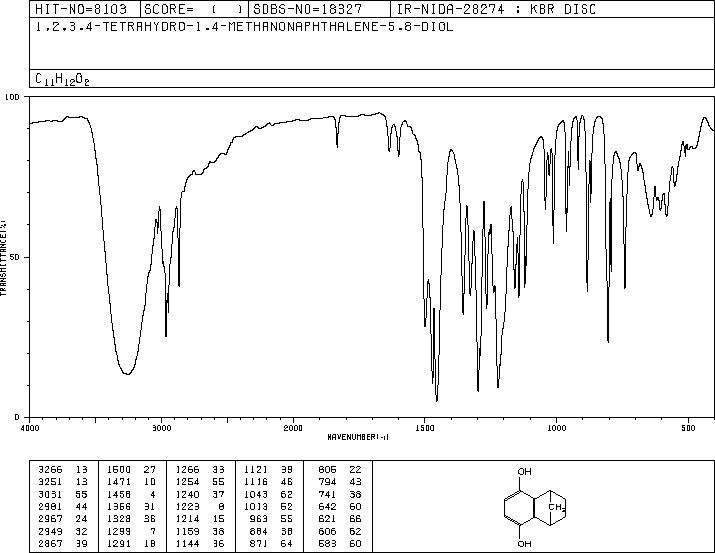
Task: Click the upper OH group in the structure
Action: click(x=524, y=471)
